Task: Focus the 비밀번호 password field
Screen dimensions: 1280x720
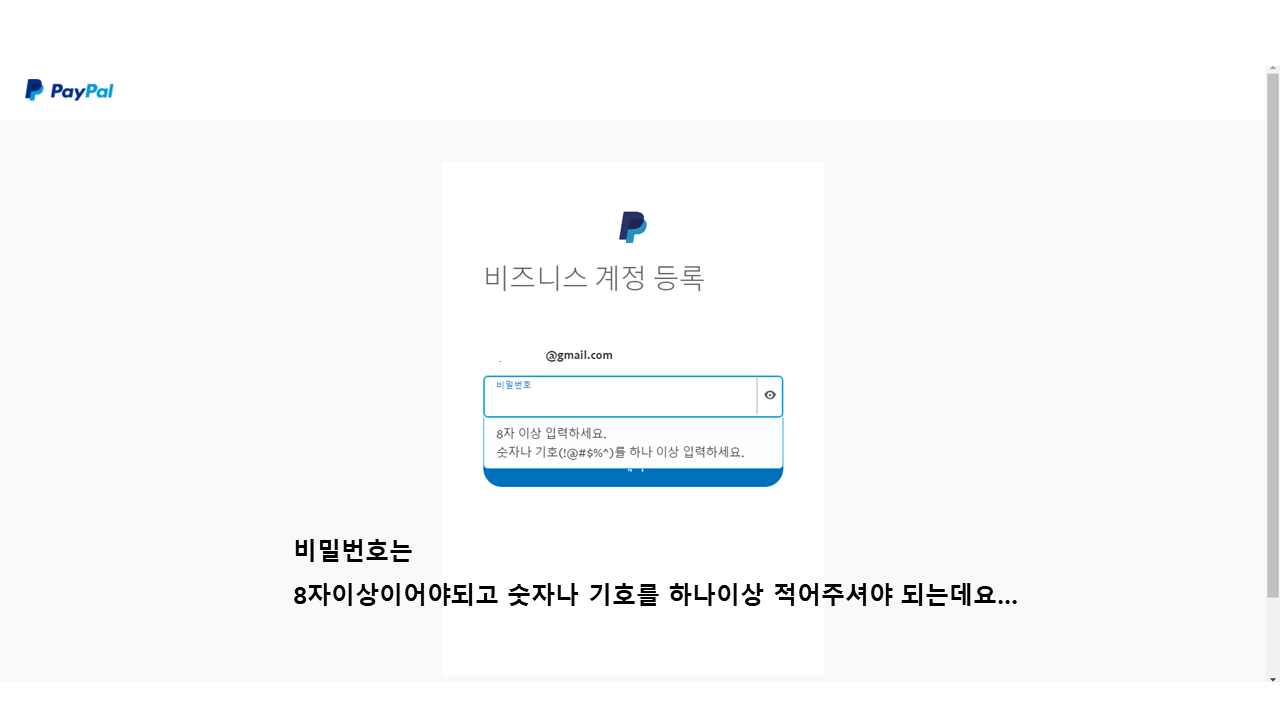Action: click(x=620, y=396)
